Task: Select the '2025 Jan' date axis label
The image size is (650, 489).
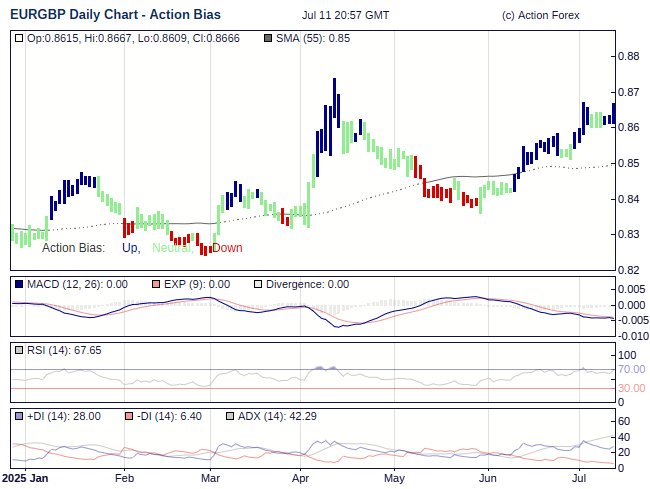Action: click(25, 479)
